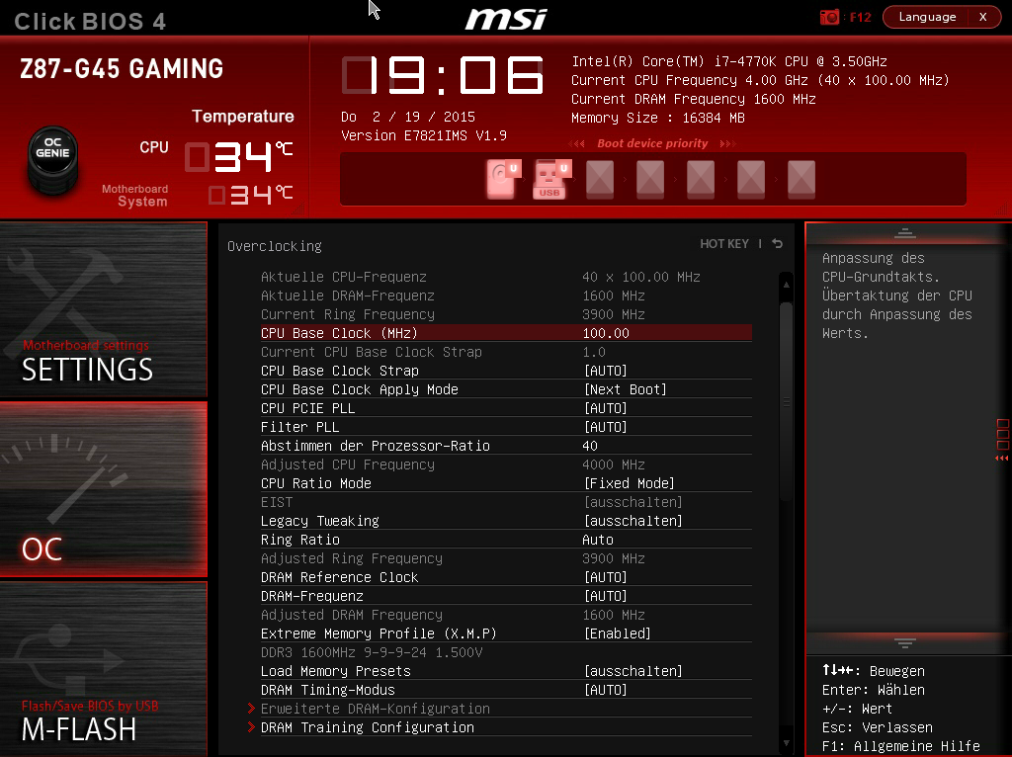Image resolution: width=1012 pixels, height=757 pixels.
Task: Click the Z87-G45 GAMING board name
Action: point(122,68)
